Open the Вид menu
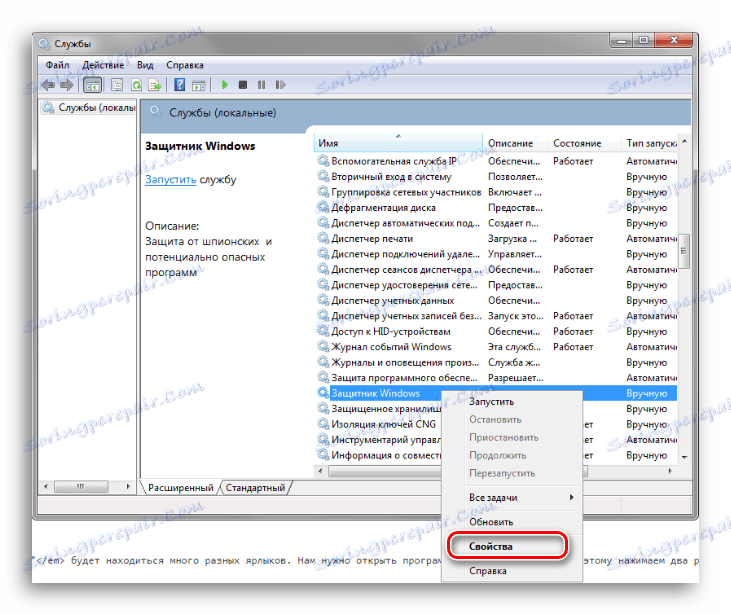Image resolution: width=731 pixels, height=615 pixels. [145, 65]
